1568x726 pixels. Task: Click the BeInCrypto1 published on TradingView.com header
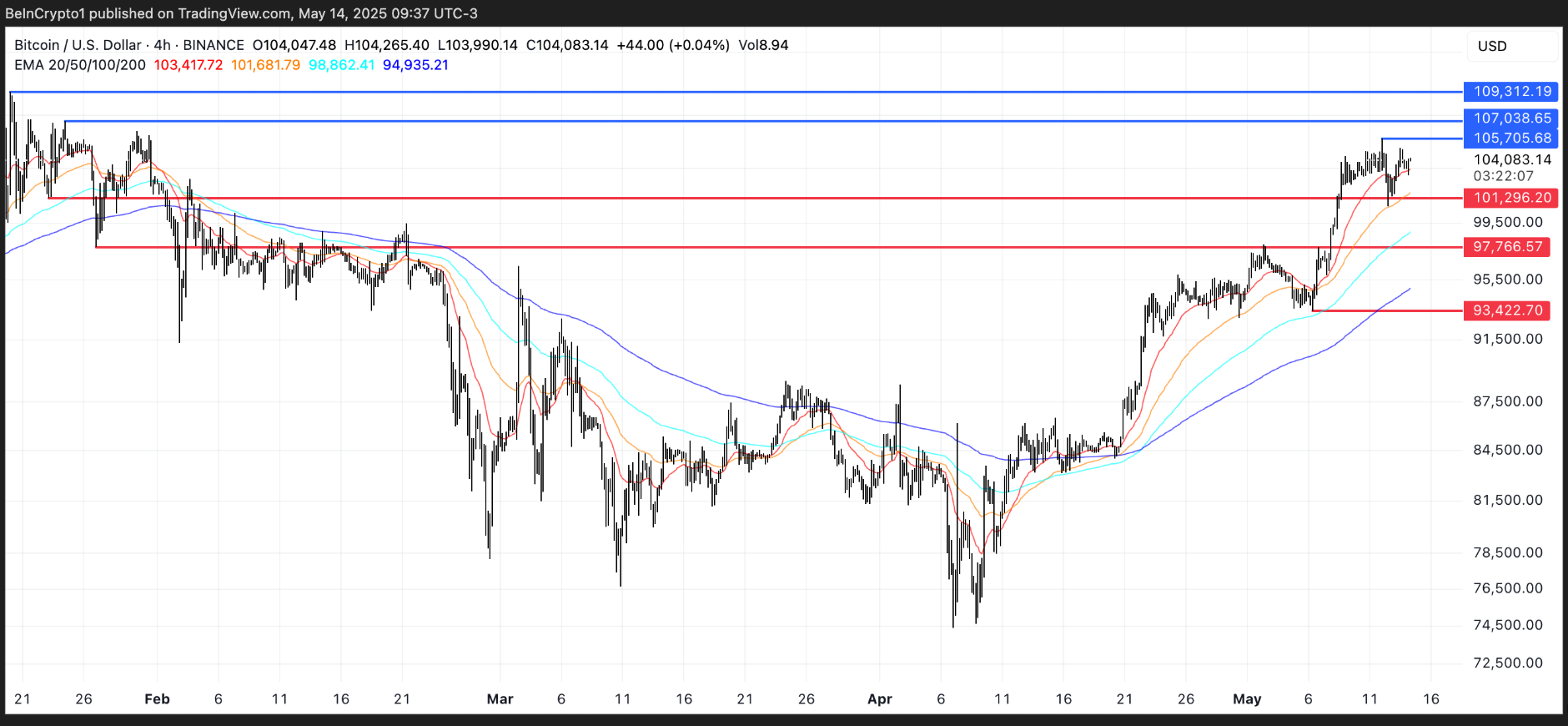241,13
